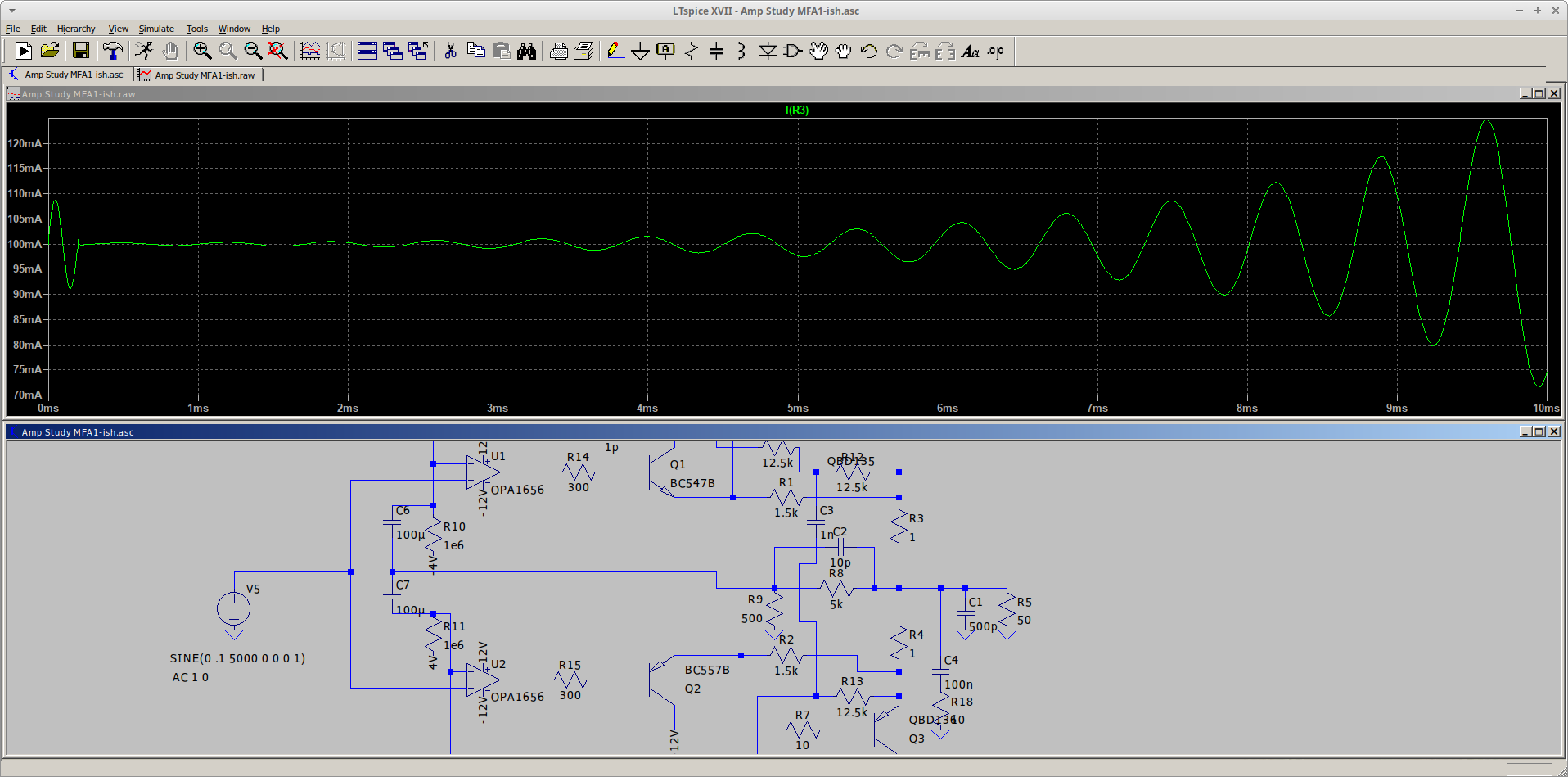The image size is (1568, 777).
Task: Select the Move open-hand tool
Action: click(818, 52)
